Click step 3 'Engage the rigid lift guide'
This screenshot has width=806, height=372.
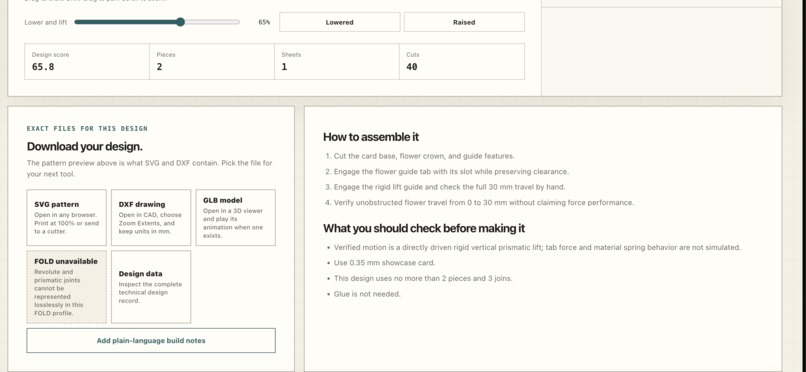point(449,187)
